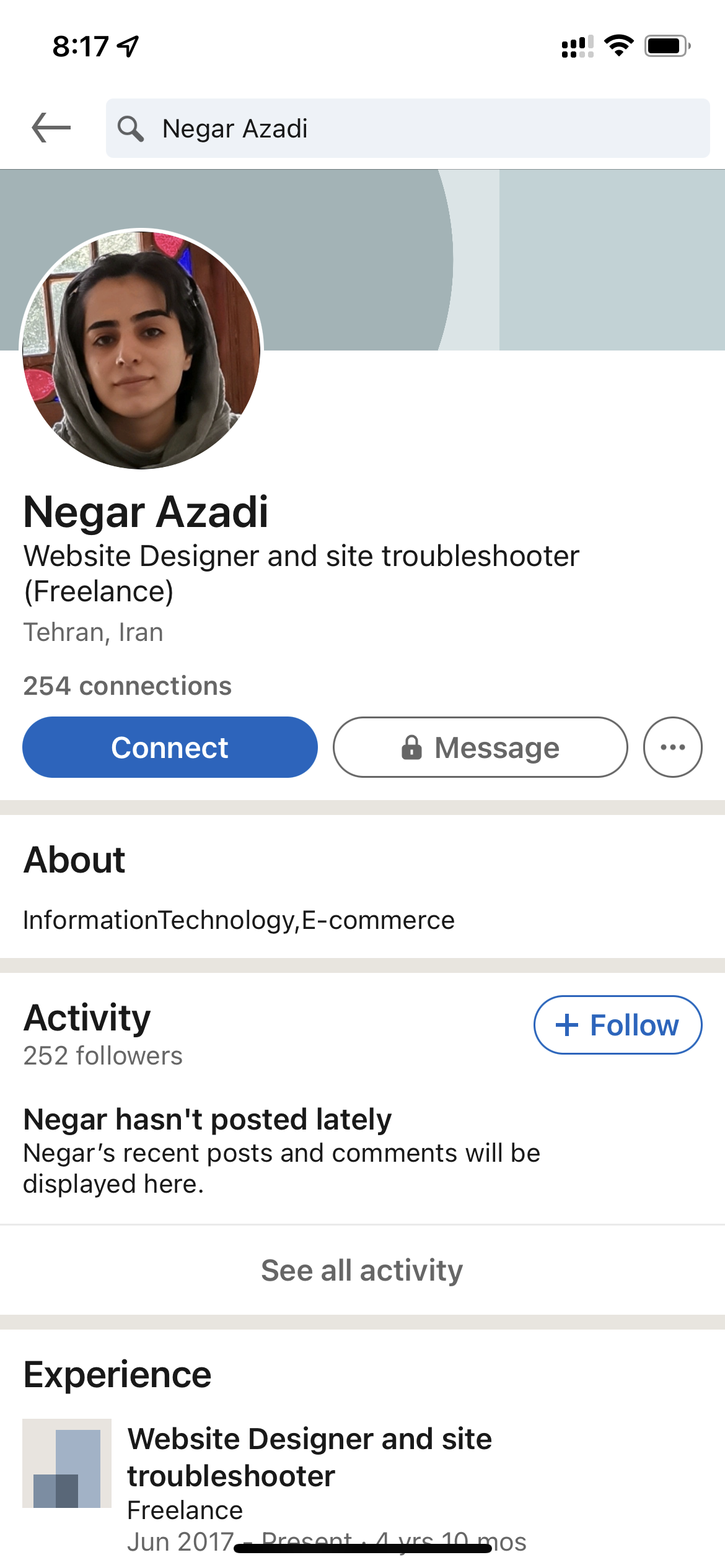
Task: Follow Negar's activity
Action: click(x=618, y=1025)
